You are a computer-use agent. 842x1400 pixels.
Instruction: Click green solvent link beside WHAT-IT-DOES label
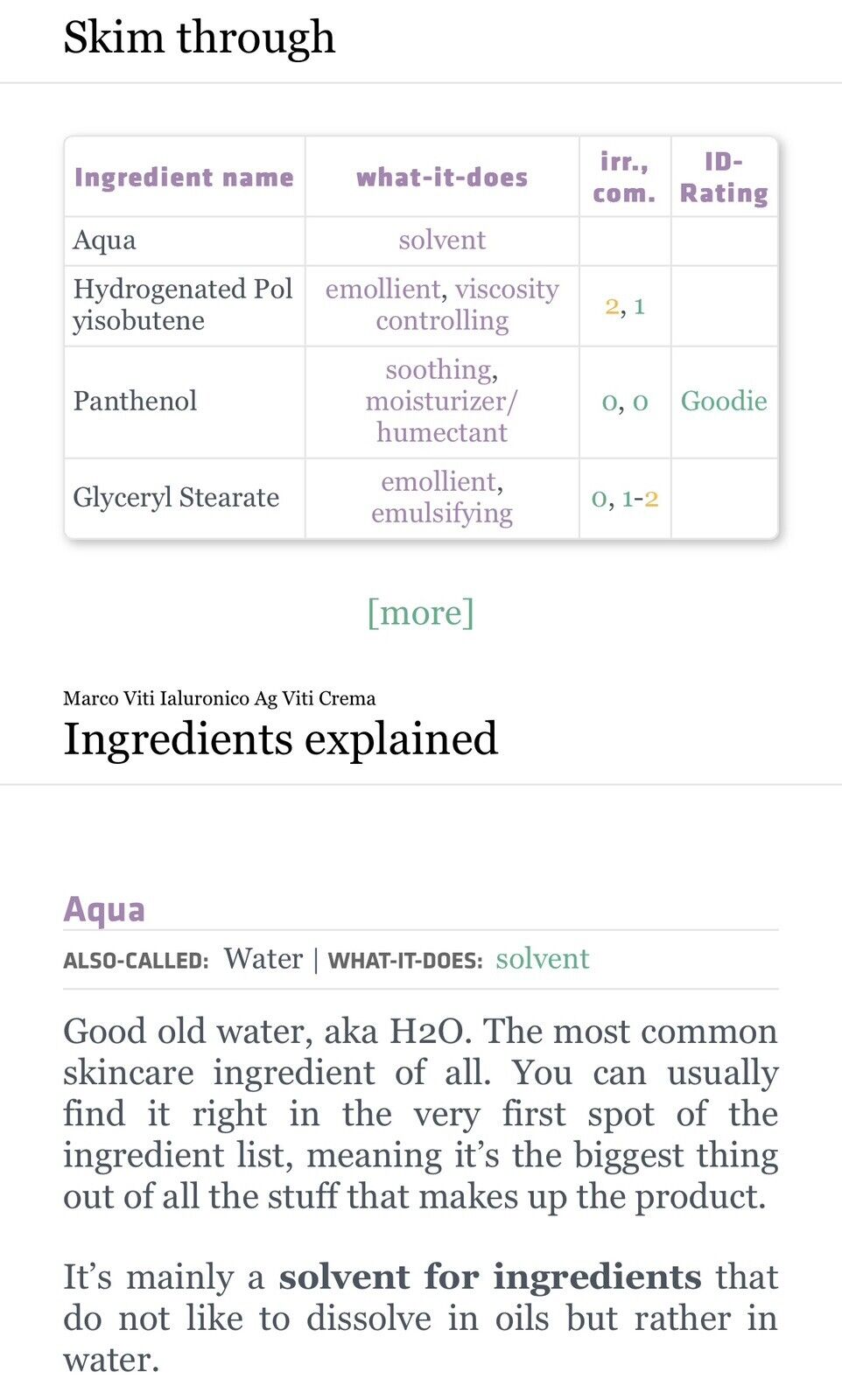(542, 959)
